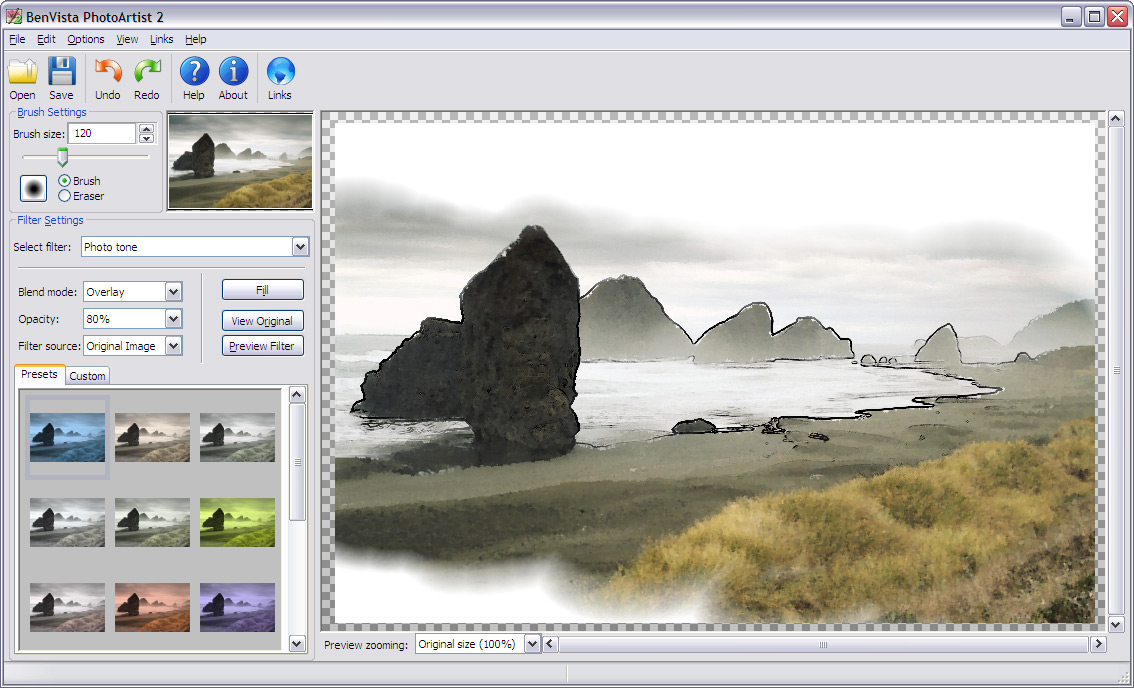
Task: Click the brush size slider handle
Action: [x=62, y=157]
